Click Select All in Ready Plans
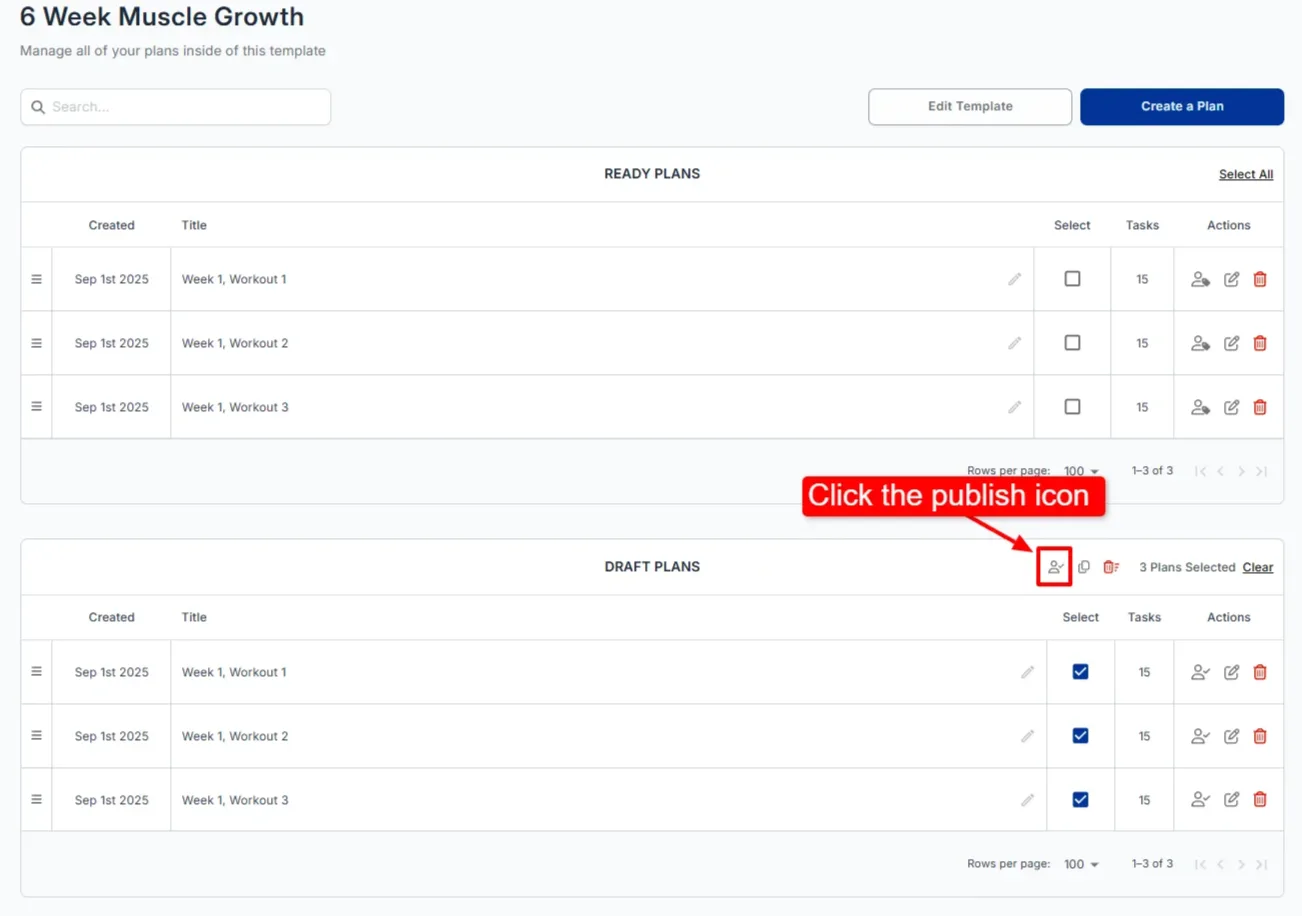Image resolution: width=1302 pixels, height=916 pixels. point(1246,174)
